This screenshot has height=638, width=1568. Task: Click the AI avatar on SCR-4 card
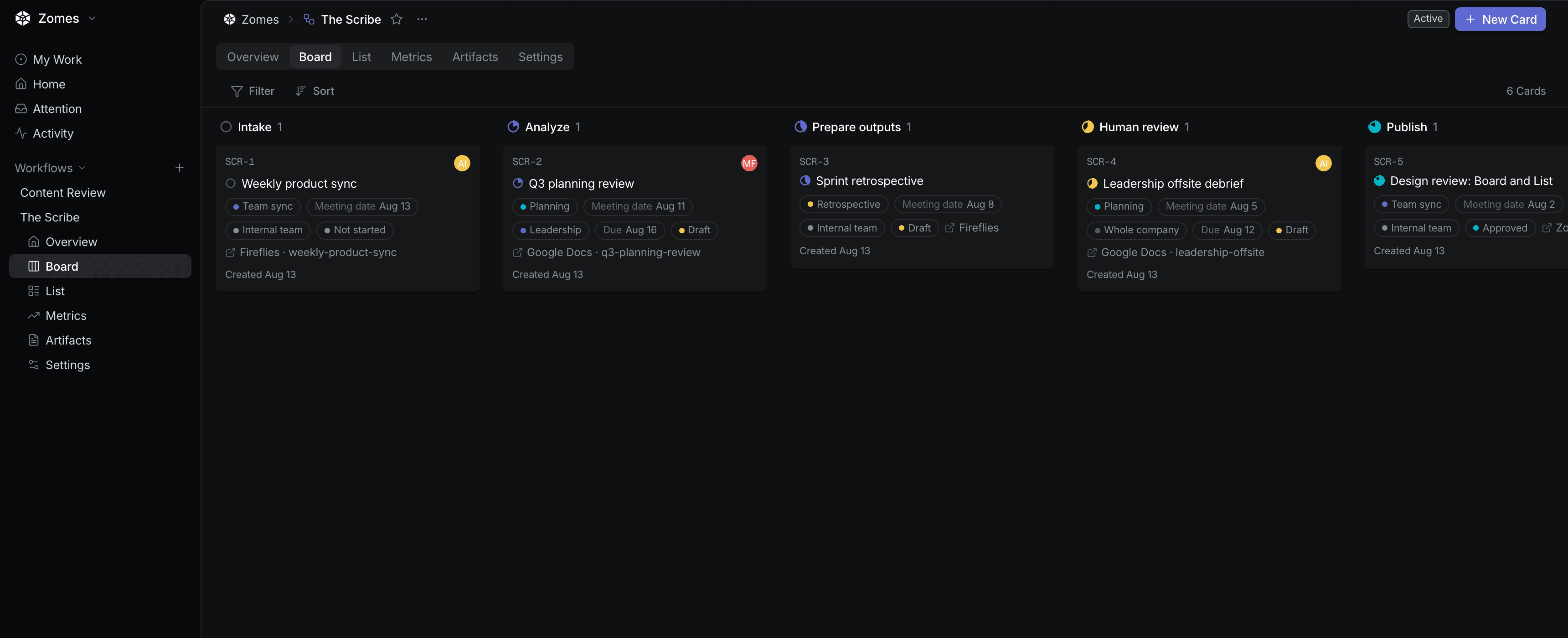(1323, 163)
